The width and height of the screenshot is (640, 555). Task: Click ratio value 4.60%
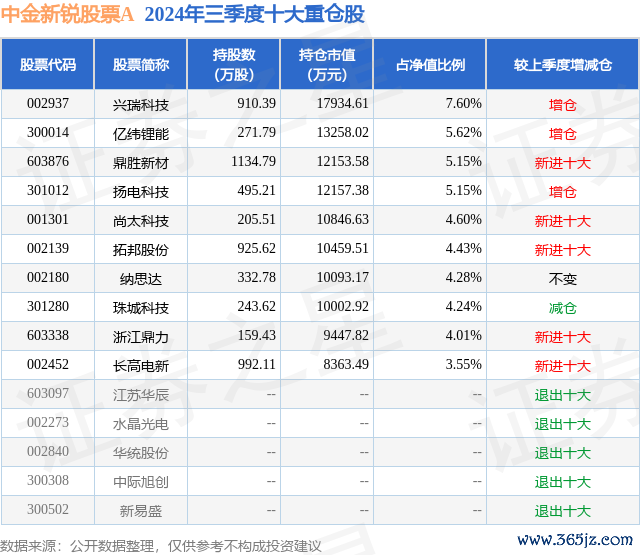tap(463, 220)
